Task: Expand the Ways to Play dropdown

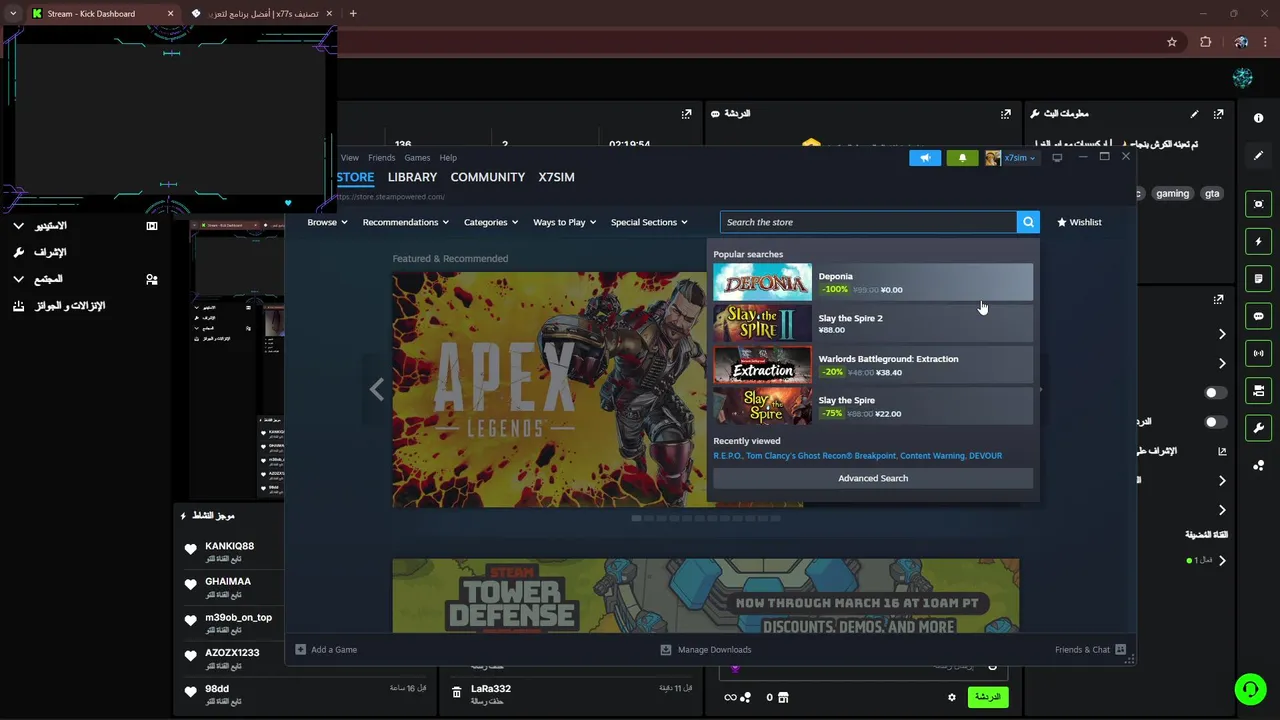Action: point(564,222)
